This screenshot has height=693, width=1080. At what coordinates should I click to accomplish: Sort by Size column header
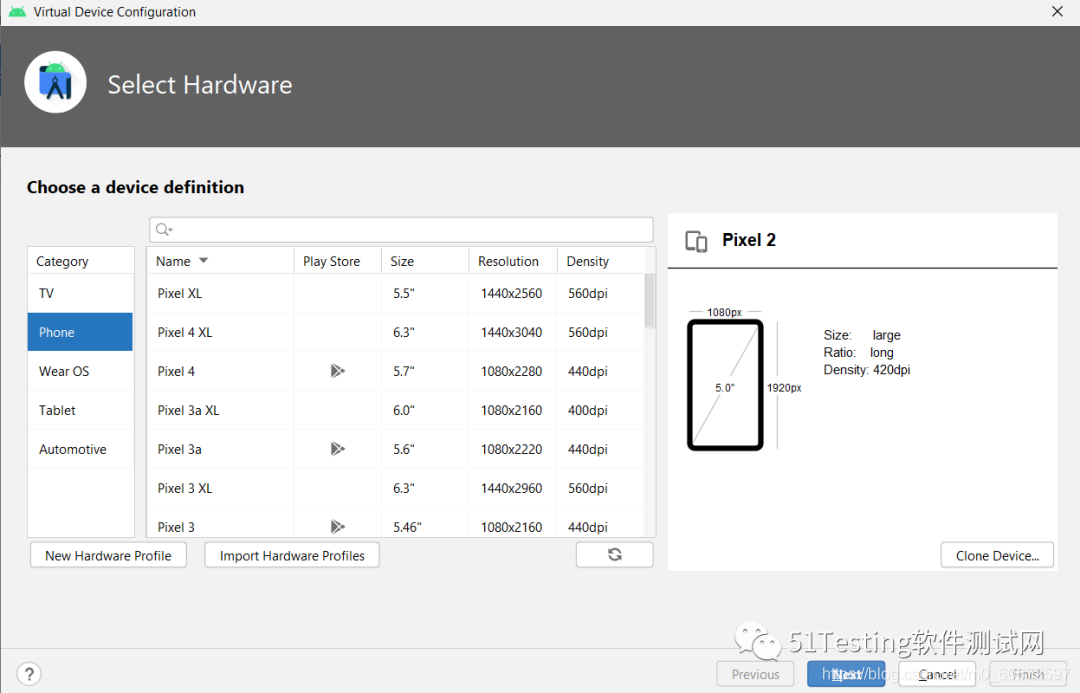(425, 261)
